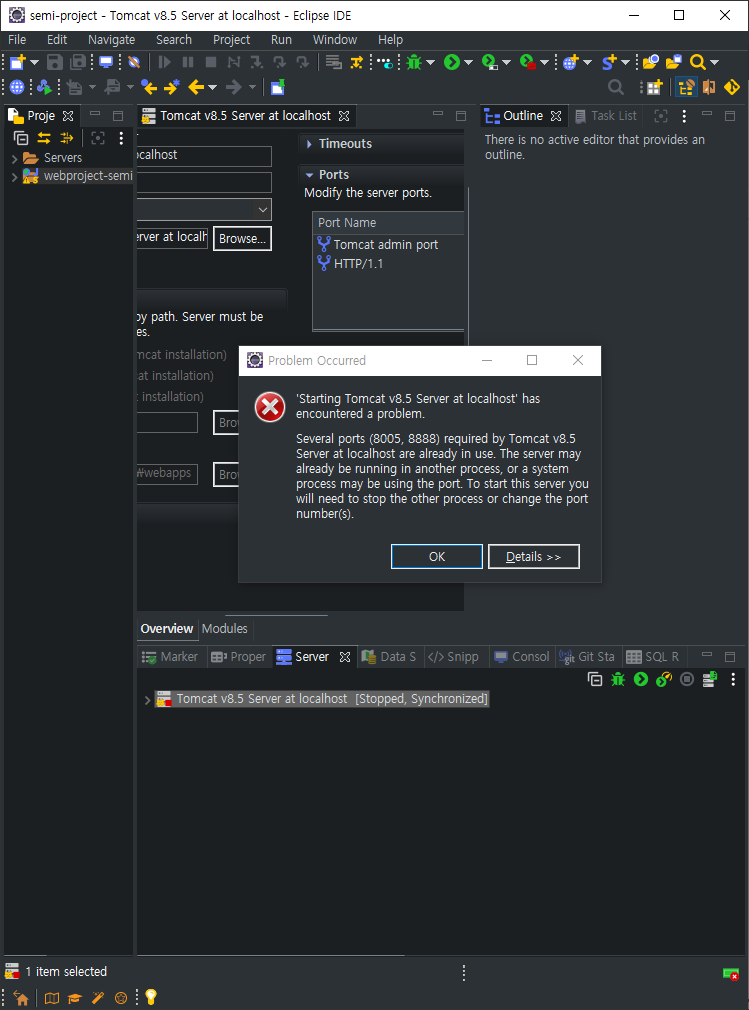Click the Search magnifier icon in the top toolbar
The width and height of the screenshot is (749, 1010).
[x=697, y=62]
